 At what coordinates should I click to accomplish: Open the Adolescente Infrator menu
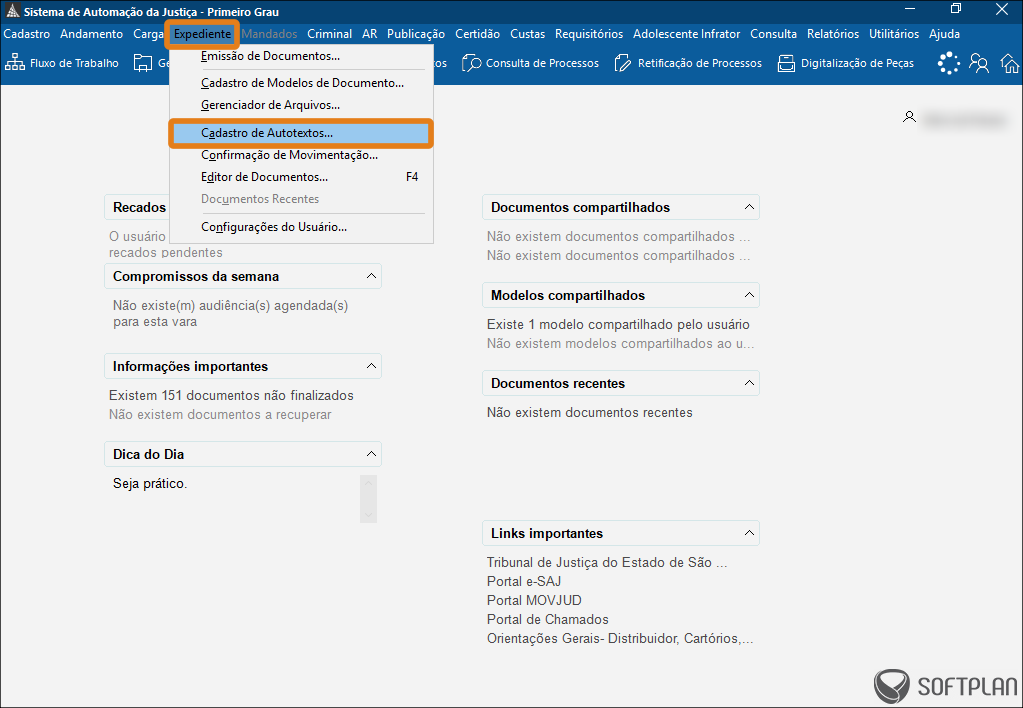686,34
